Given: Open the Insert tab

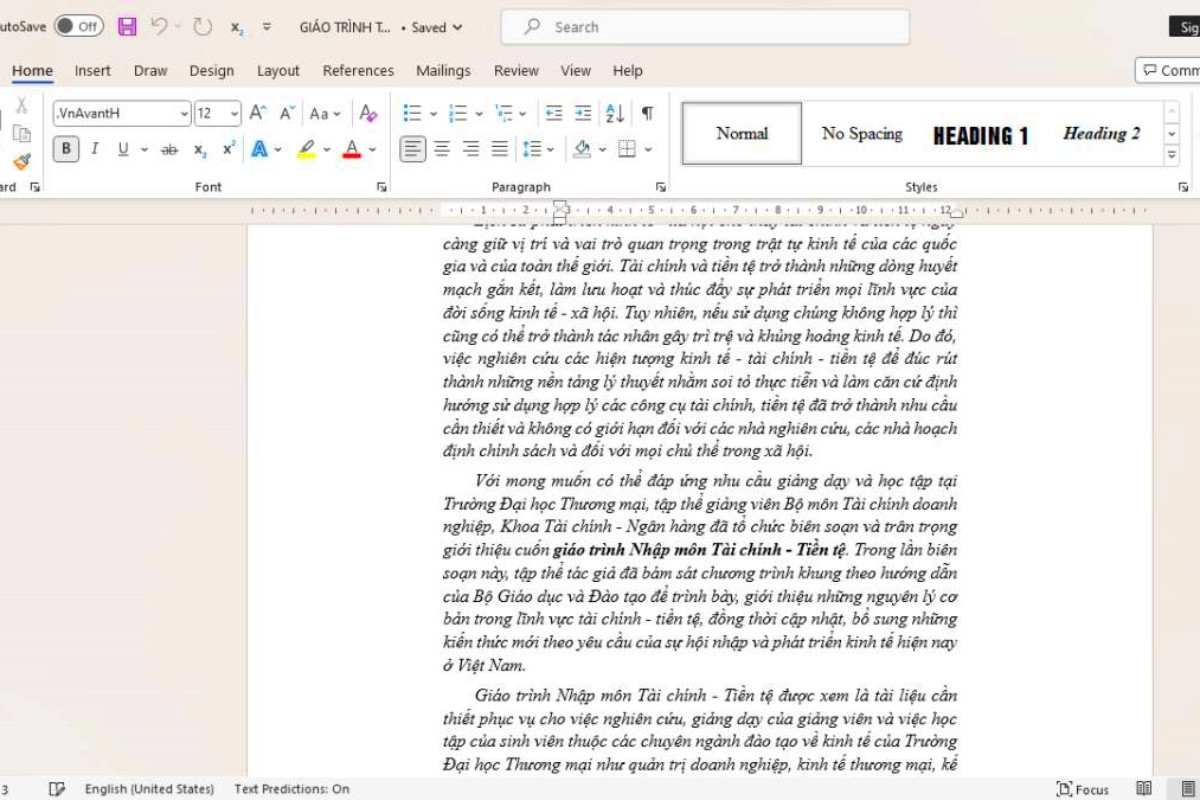Looking at the screenshot, I should pos(93,70).
